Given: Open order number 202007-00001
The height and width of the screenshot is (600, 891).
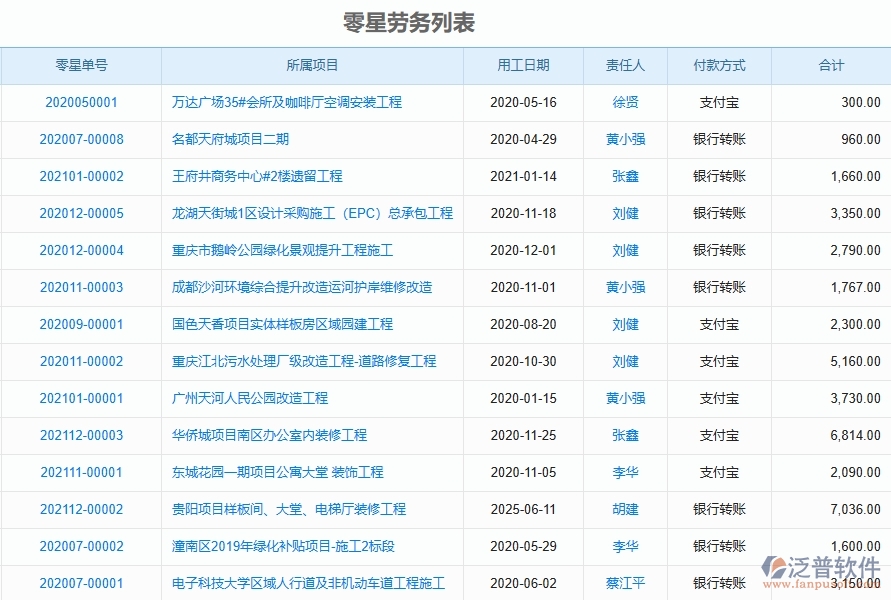Looking at the screenshot, I should click(x=84, y=582).
